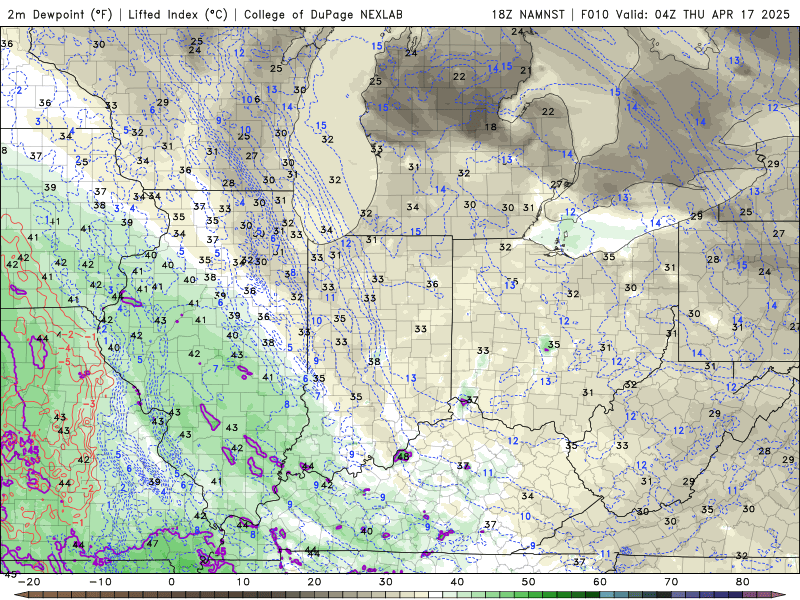Click the 'Valid: 04Z THU APR 17 2025' text

[x=703, y=14]
